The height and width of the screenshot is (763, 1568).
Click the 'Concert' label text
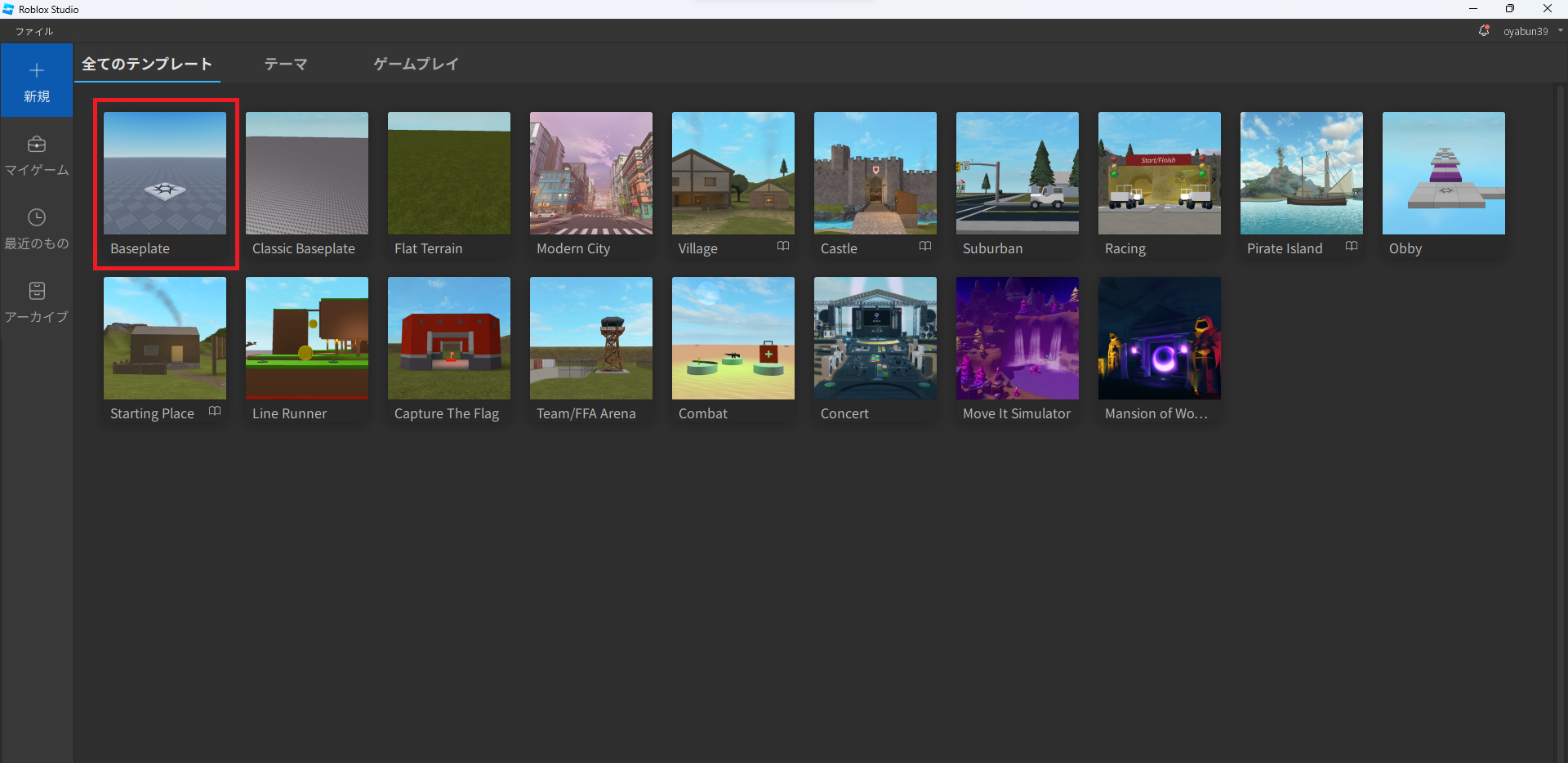click(844, 413)
